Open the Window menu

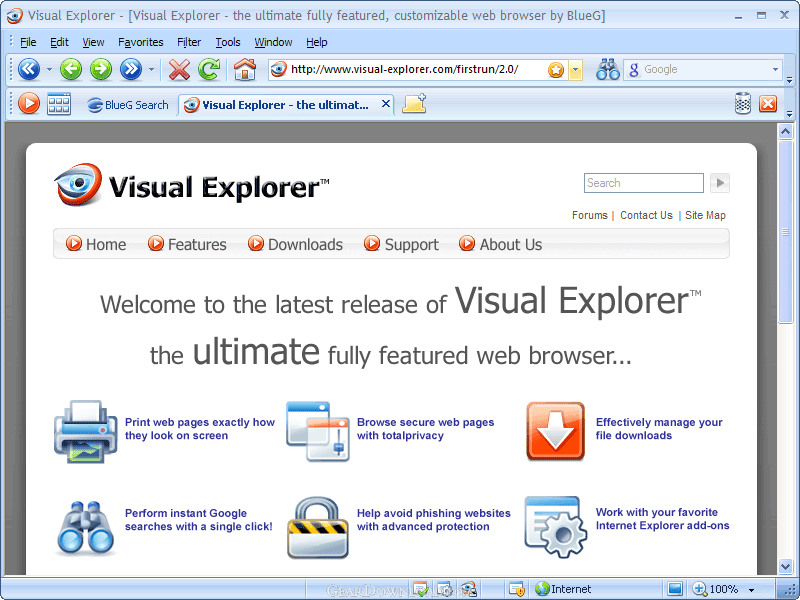coord(273,42)
